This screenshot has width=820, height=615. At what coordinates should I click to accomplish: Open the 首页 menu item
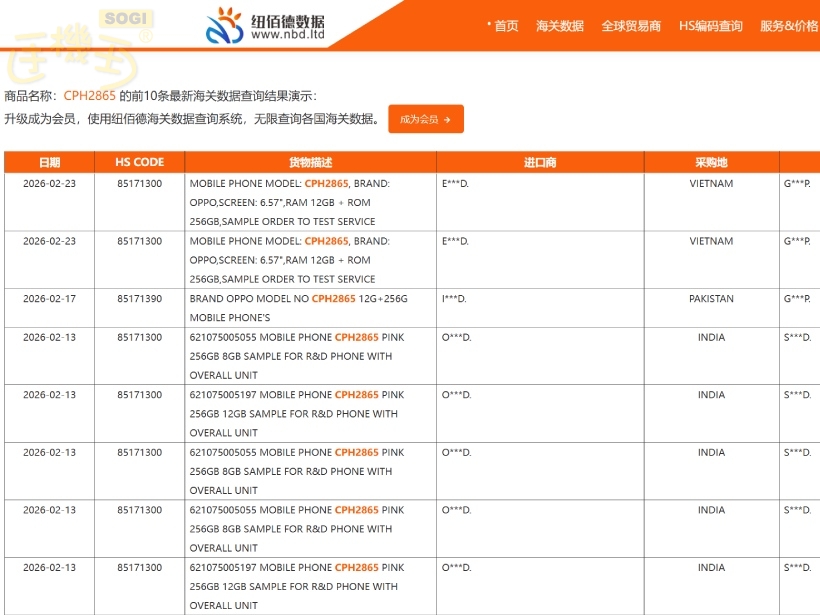point(506,26)
